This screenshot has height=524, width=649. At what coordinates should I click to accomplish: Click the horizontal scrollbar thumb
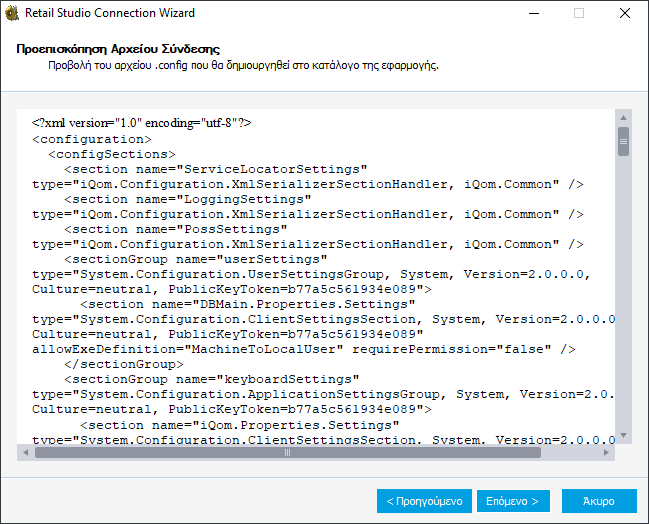[288, 452]
